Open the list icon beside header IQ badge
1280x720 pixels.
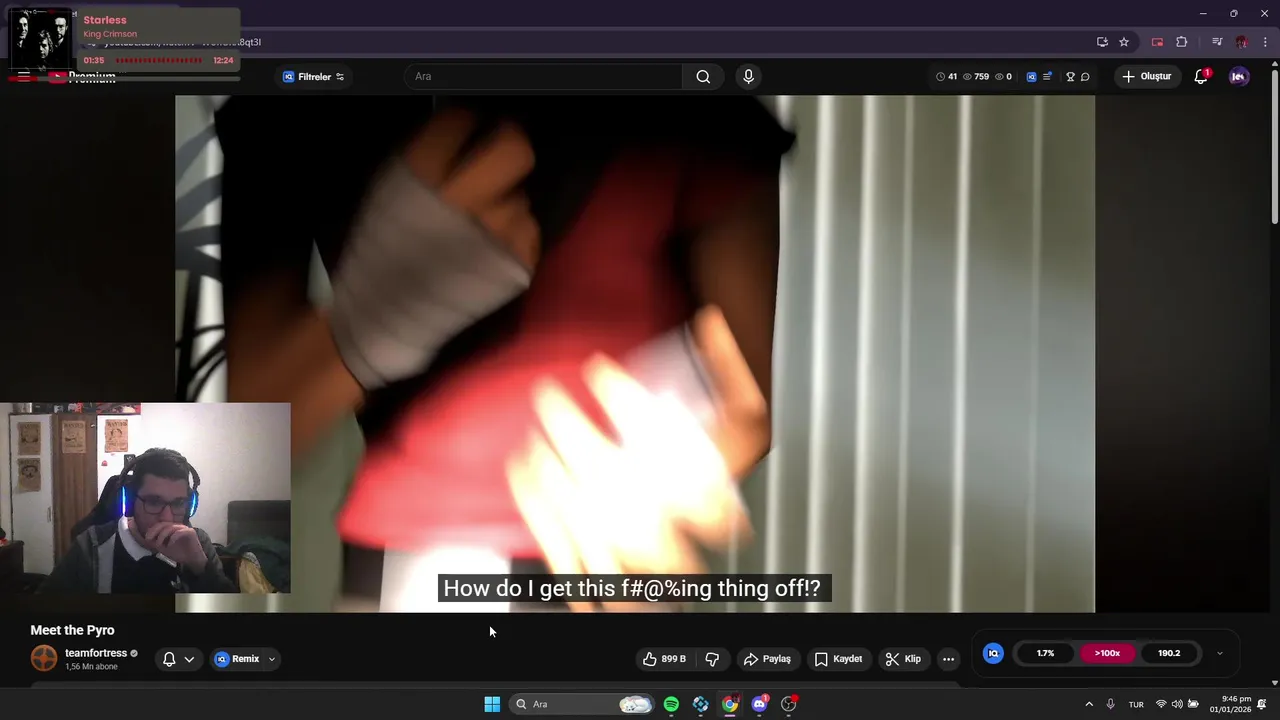click(1047, 77)
